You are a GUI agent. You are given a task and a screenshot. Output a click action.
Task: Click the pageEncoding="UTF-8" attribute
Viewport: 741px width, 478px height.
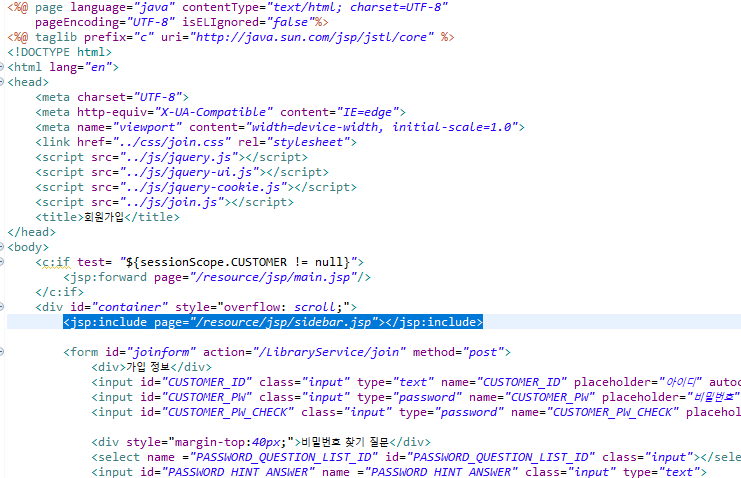tap(105, 22)
